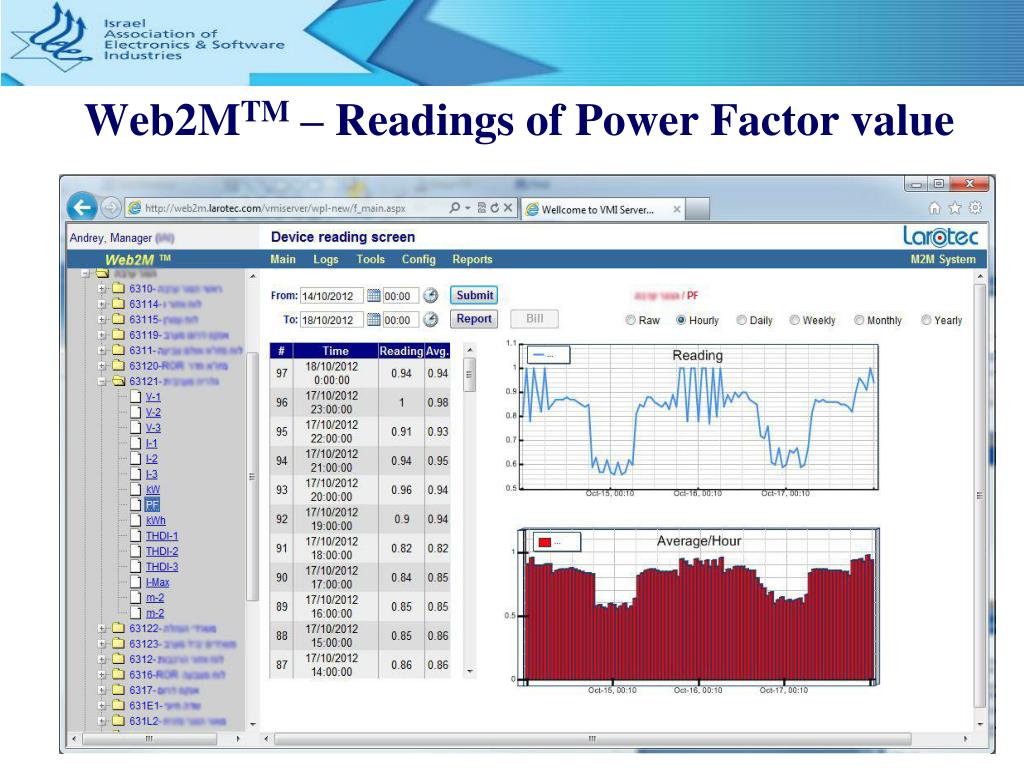Expand the 6311 tree folder
The height and width of the screenshot is (768, 1024).
102,350
